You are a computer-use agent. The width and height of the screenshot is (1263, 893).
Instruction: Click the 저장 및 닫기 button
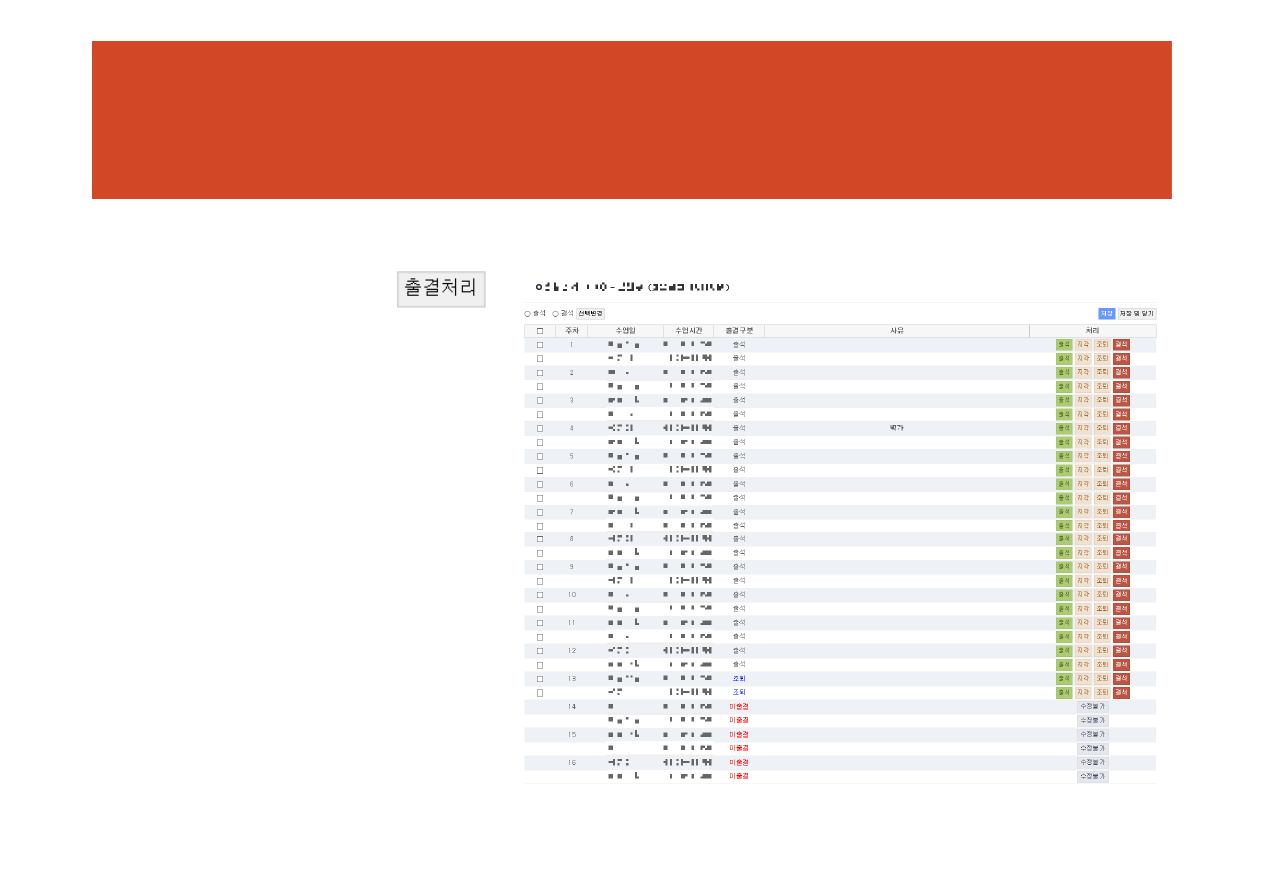(1136, 314)
